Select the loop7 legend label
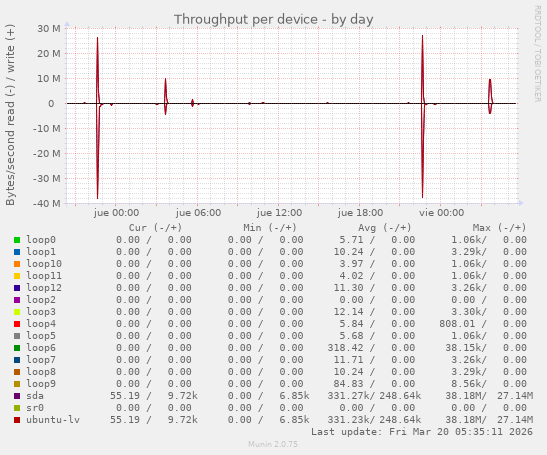This screenshot has height=455, width=547. point(41,359)
